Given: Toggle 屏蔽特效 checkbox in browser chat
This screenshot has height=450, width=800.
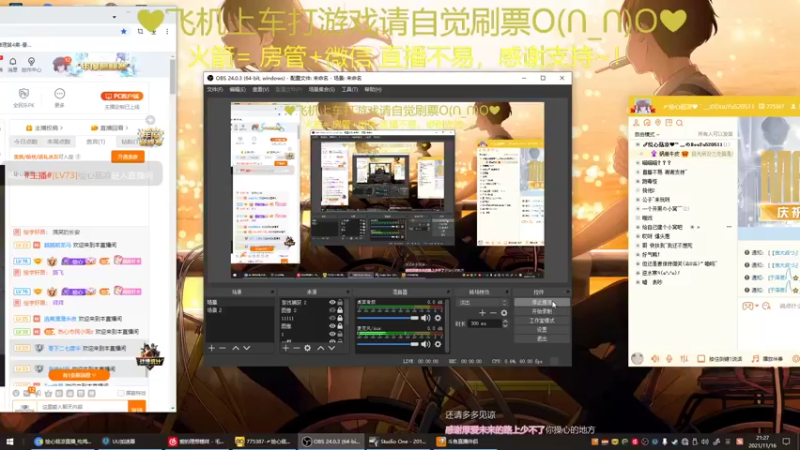Looking at the screenshot, I should point(121,393).
